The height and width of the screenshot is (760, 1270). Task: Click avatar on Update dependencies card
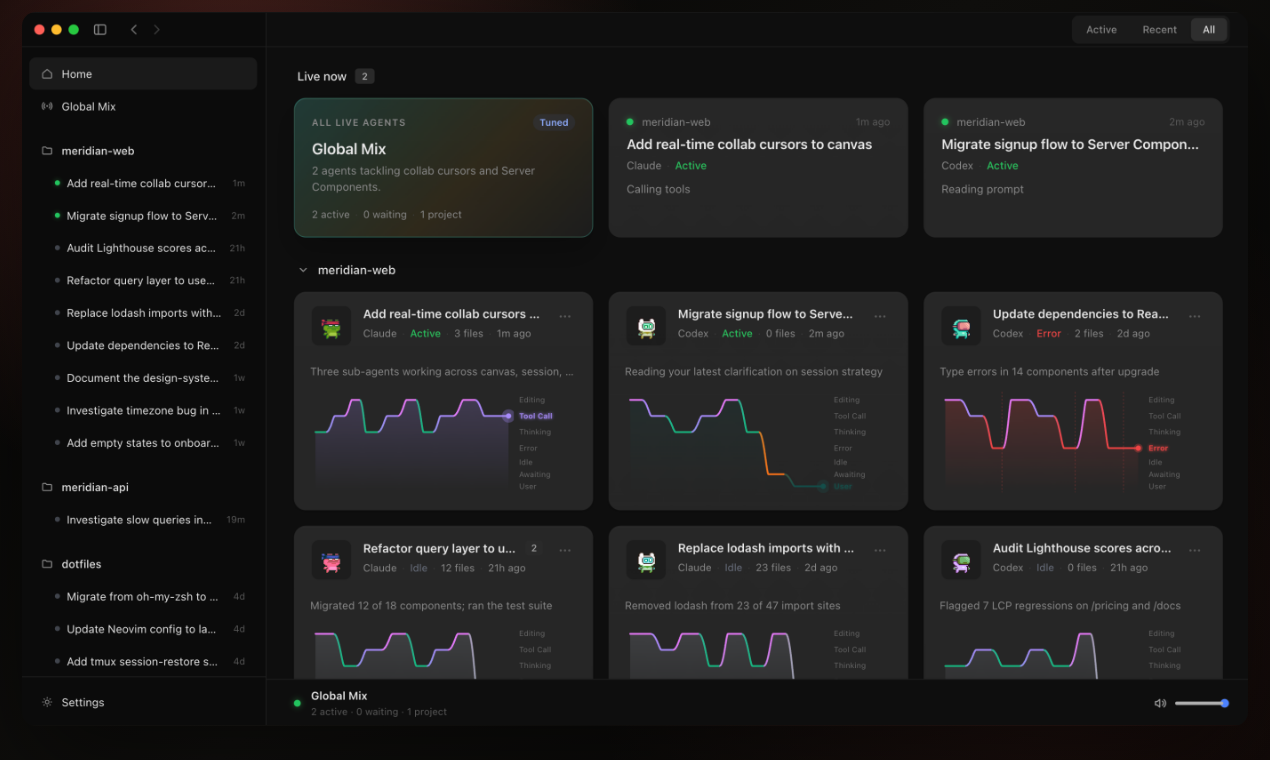tap(961, 326)
